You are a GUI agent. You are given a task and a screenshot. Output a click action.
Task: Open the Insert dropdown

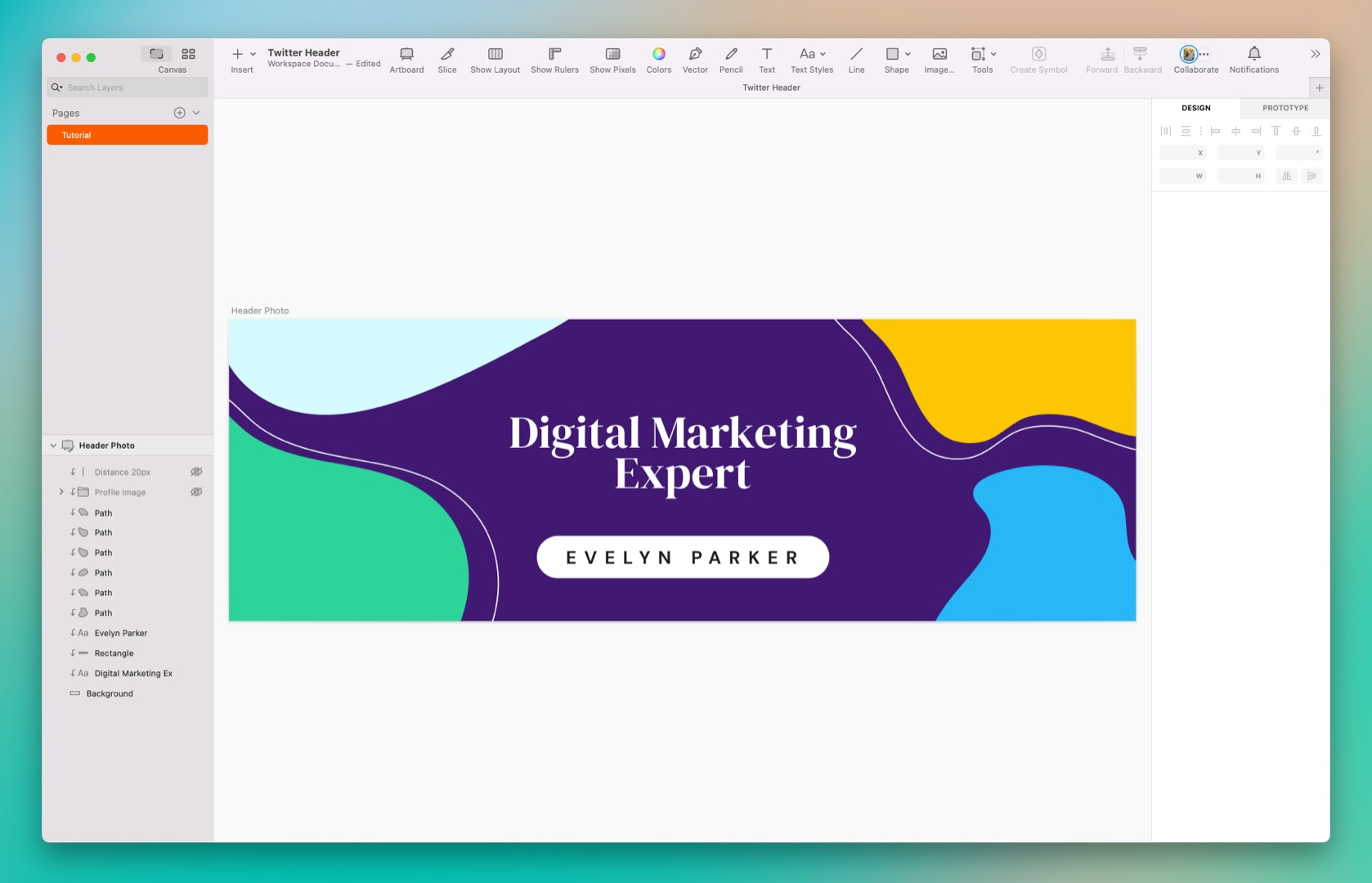click(x=253, y=54)
